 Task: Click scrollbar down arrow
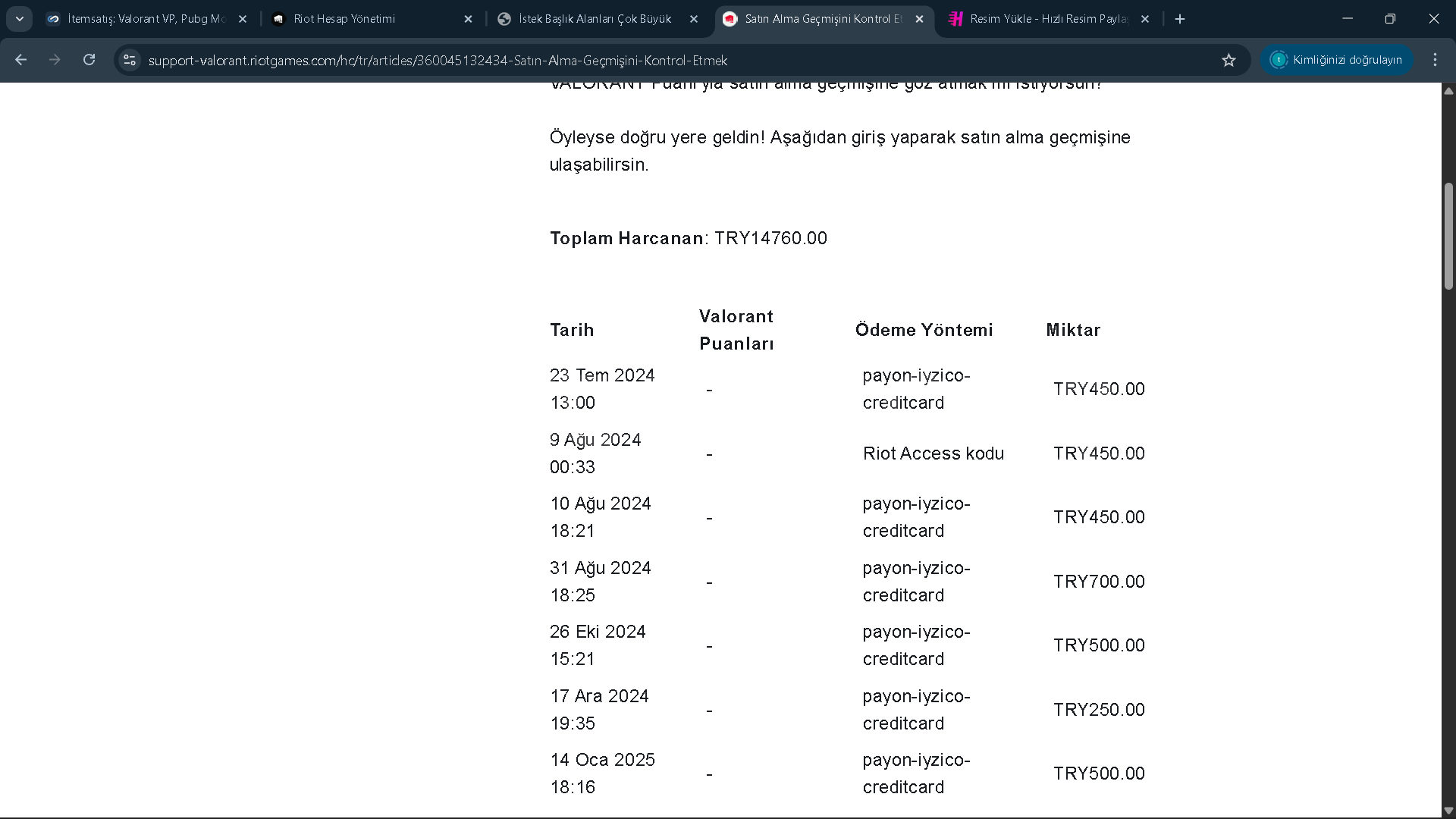1448,810
